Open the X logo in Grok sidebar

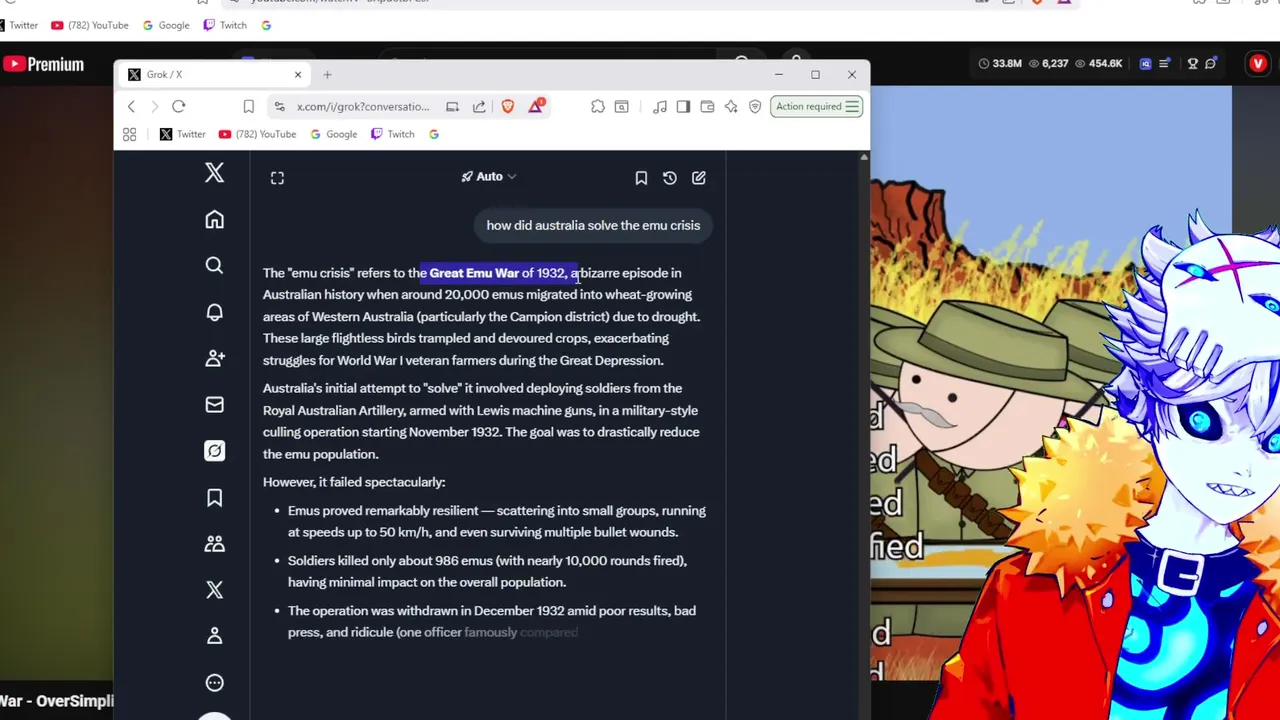click(x=214, y=173)
